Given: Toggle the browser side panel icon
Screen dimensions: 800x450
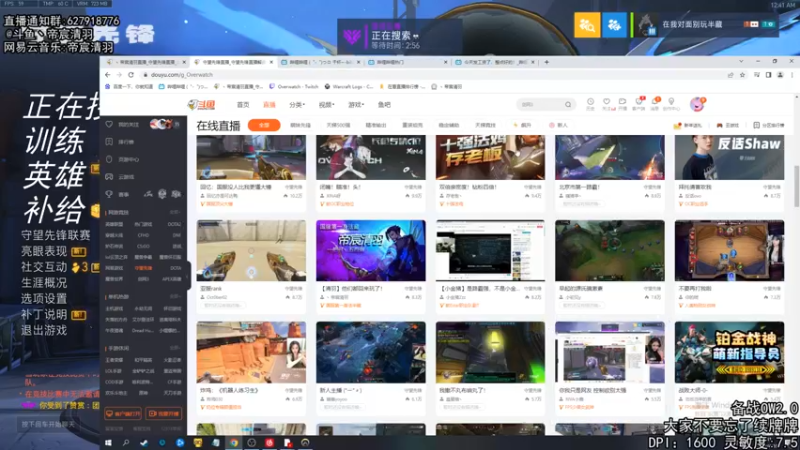Looking at the screenshot, I should pos(768,75).
